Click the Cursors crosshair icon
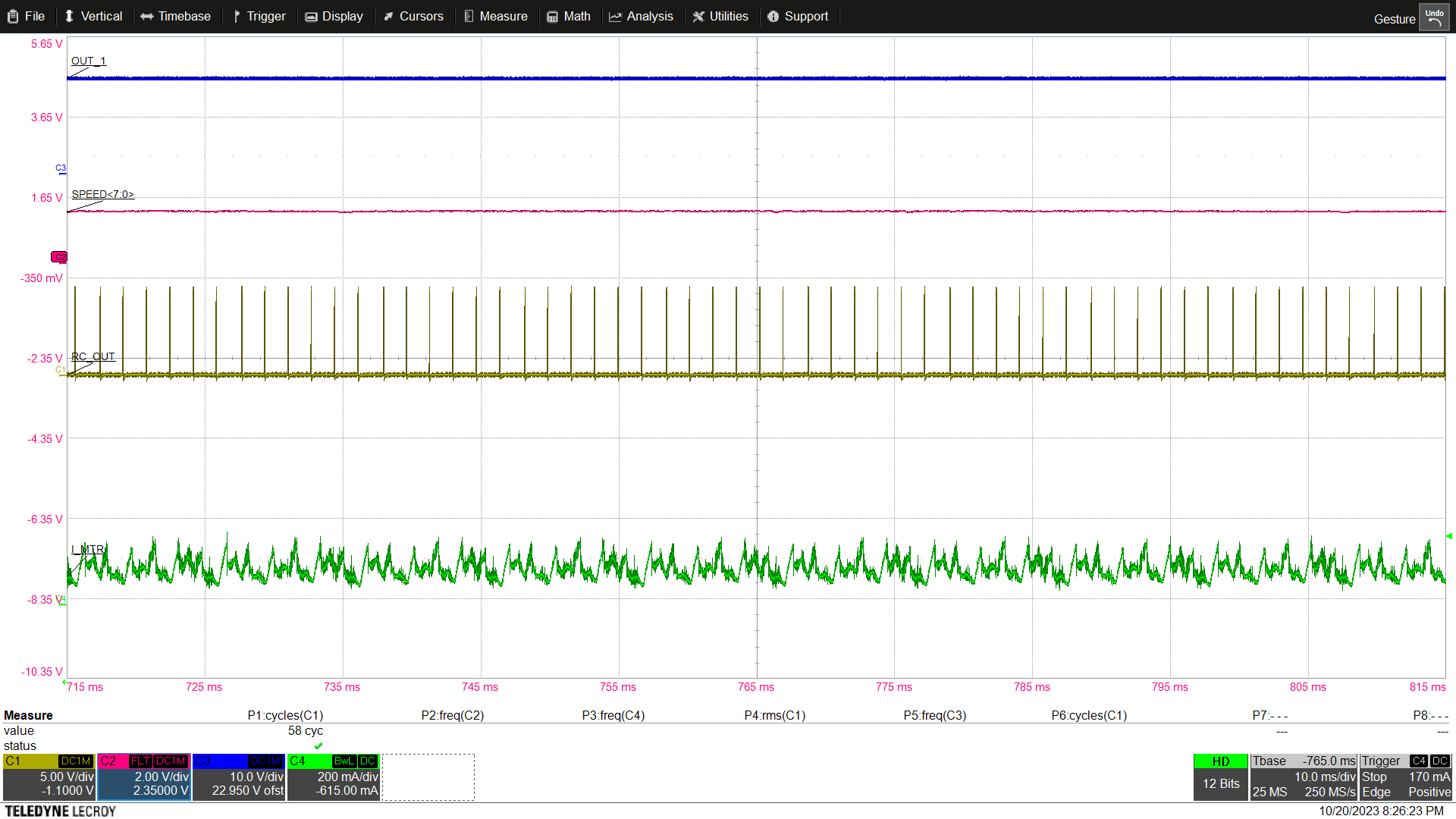Image resolution: width=1456 pixels, height=819 pixels. click(x=389, y=16)
